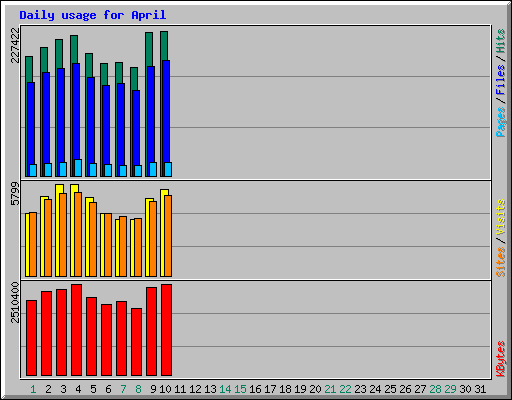The height and width of the screenshot is (400, 512).
Task: Click the red KBytes bar for day 10
Action: pos(166,330)
